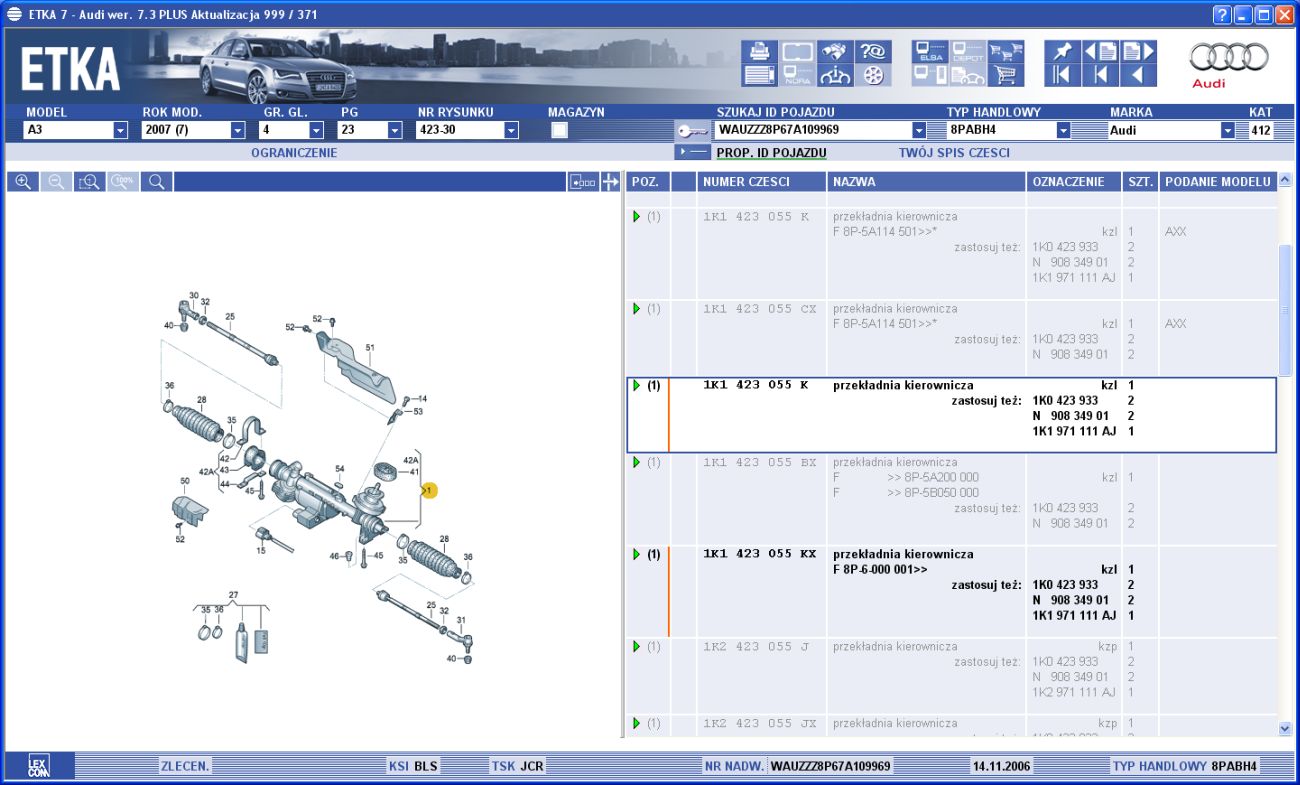Click the KAT field showing 412

click(x=1260, y=130)
